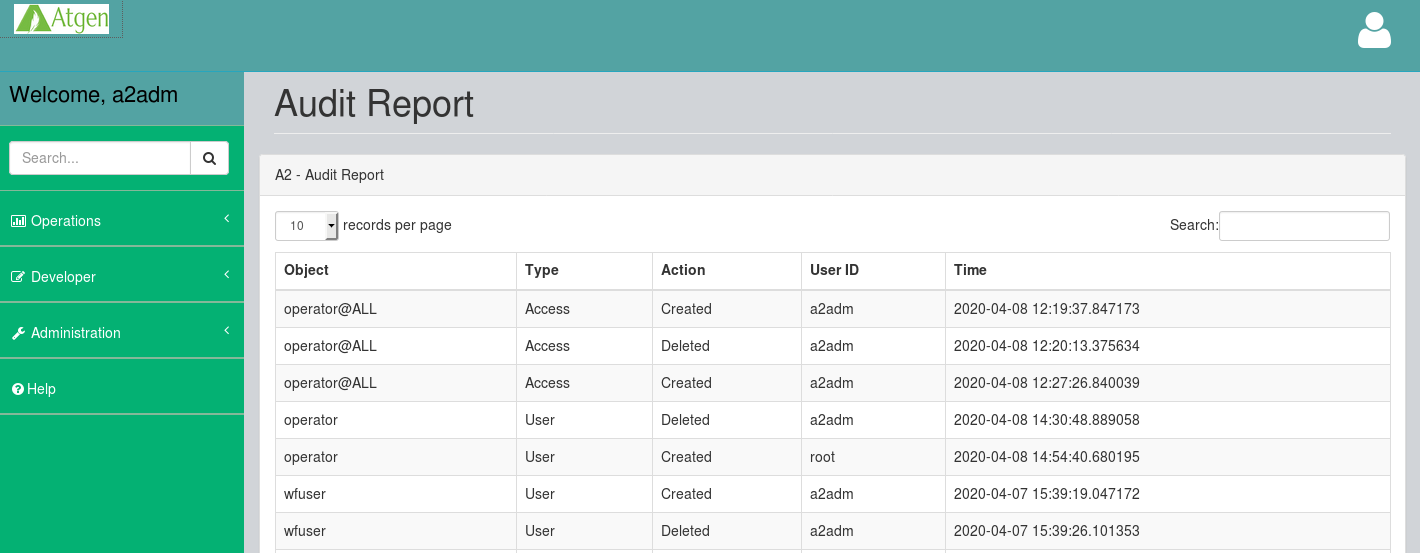
Task: Click the Operations bar chart icon
Action: pos(18,221)
